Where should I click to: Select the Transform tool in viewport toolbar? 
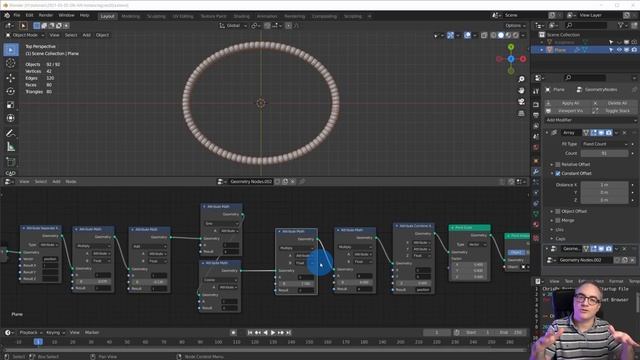point(11,118)
